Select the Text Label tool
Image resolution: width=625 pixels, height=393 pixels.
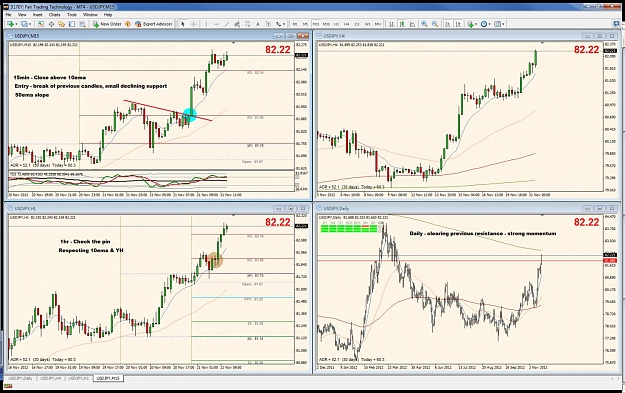(268, 24)
